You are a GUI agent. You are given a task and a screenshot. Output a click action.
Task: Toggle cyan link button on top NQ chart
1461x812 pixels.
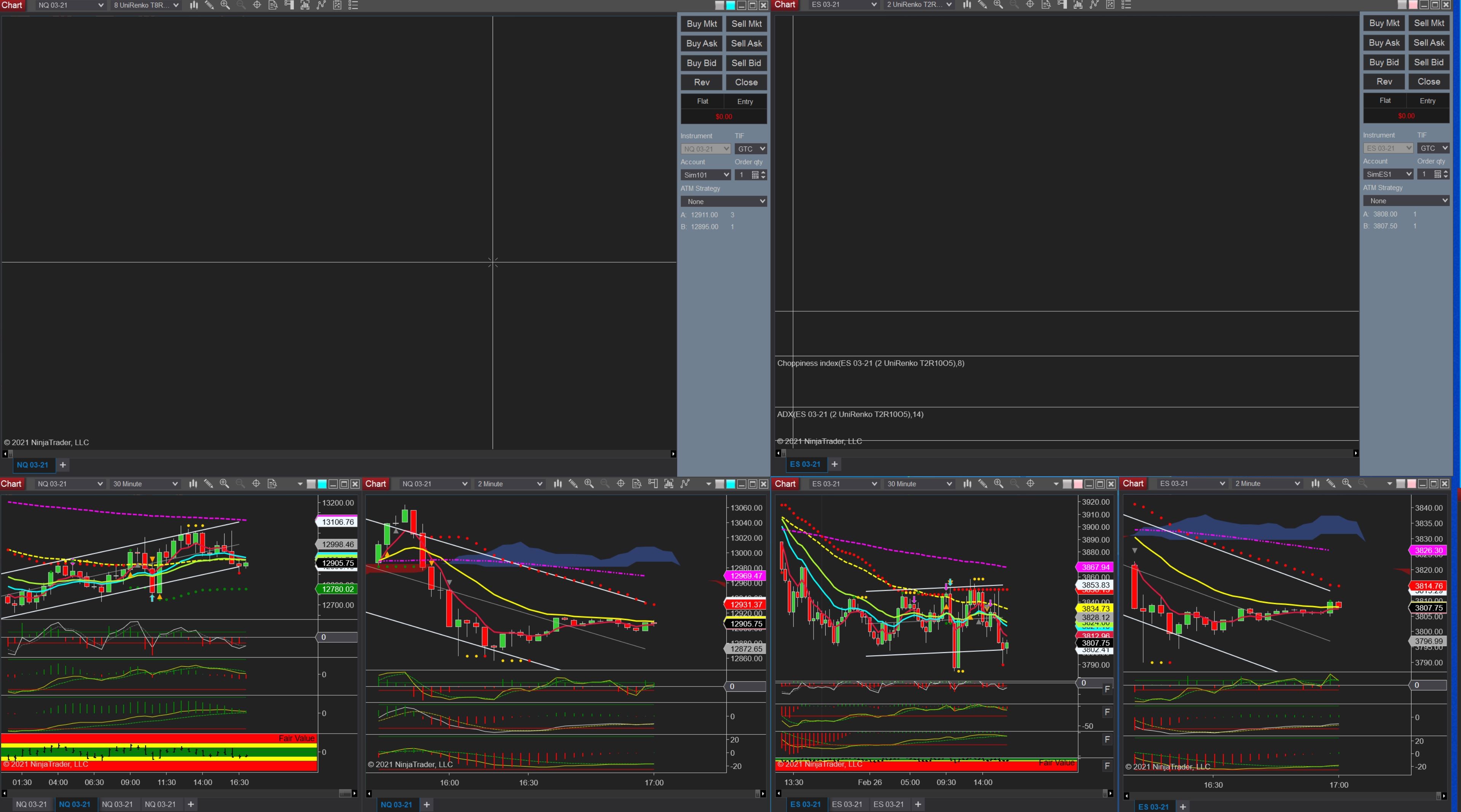(x=730, y=5)
